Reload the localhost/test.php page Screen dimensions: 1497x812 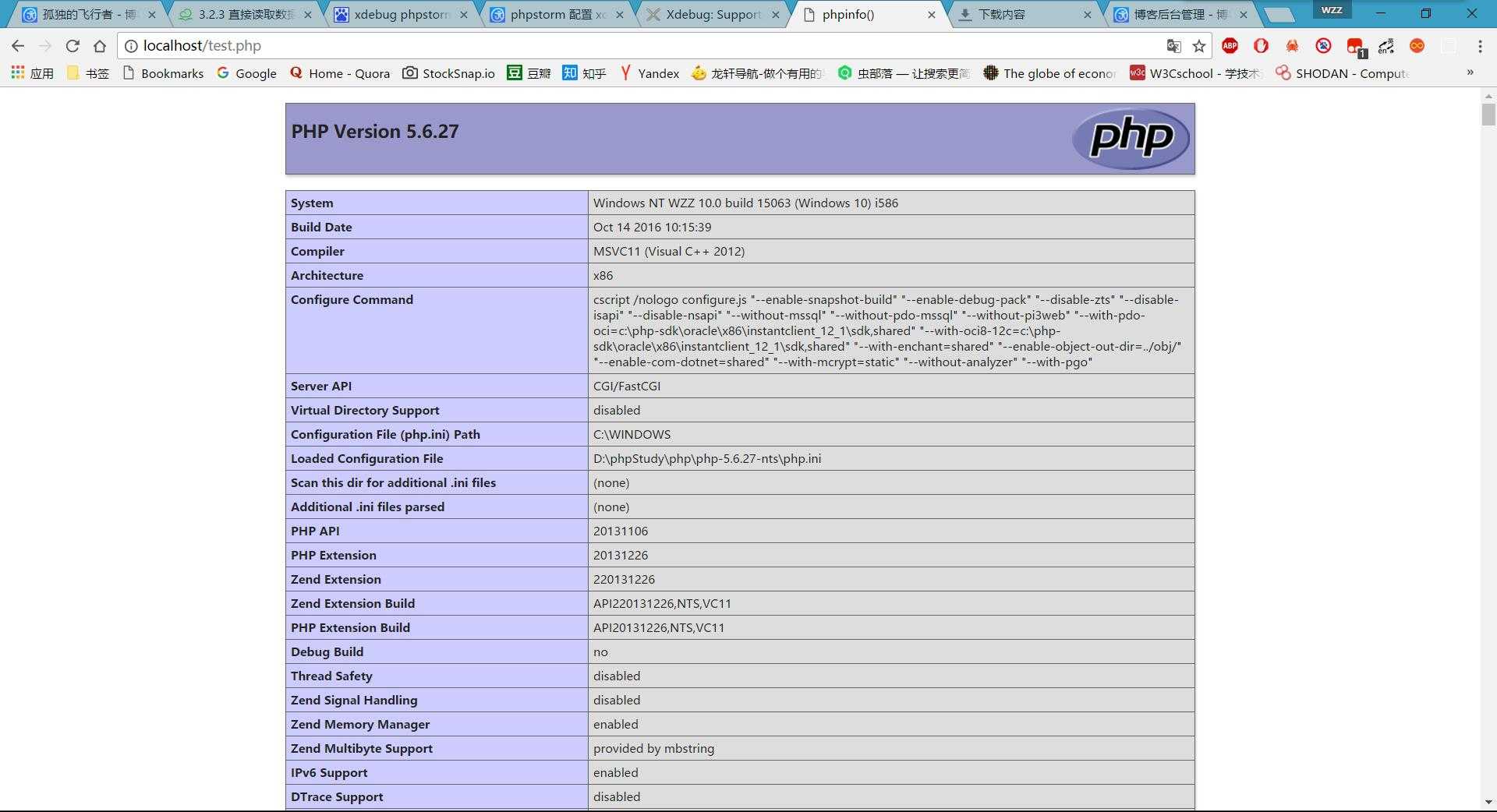(73, 46)
